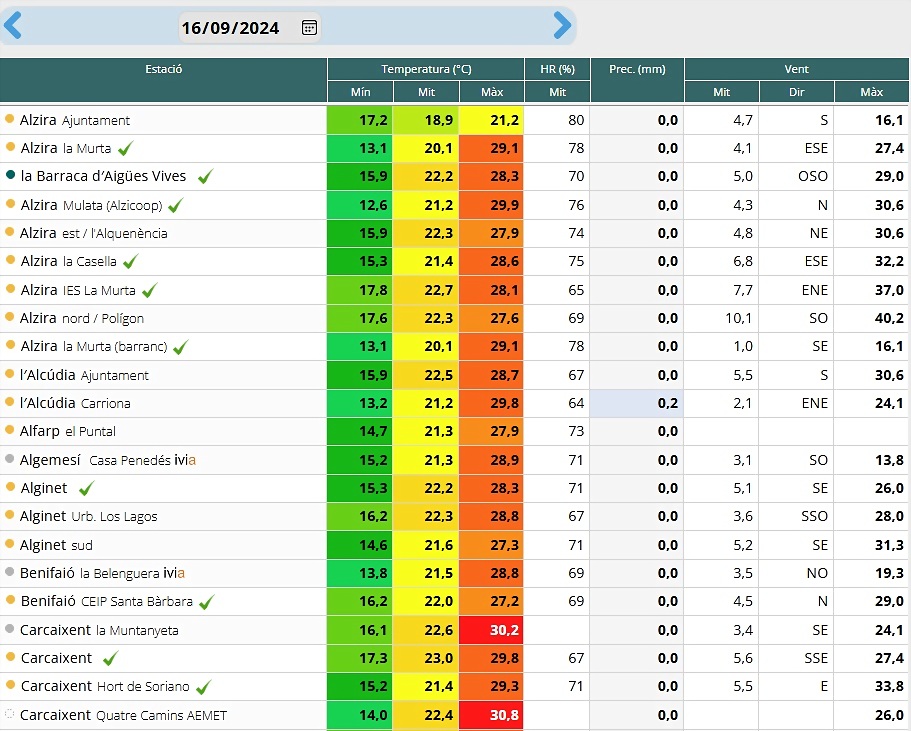Click green checkmark beside Alzira la Murta (barranc)

[x=181, y=346]
